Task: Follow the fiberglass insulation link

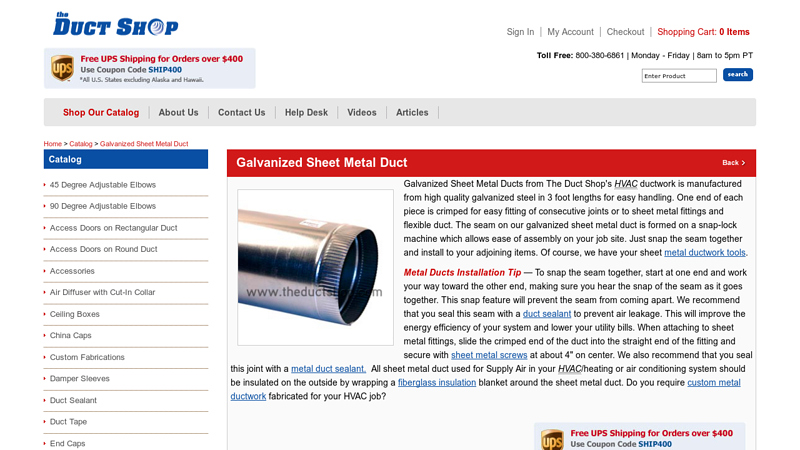Action: tap(437, 383)
